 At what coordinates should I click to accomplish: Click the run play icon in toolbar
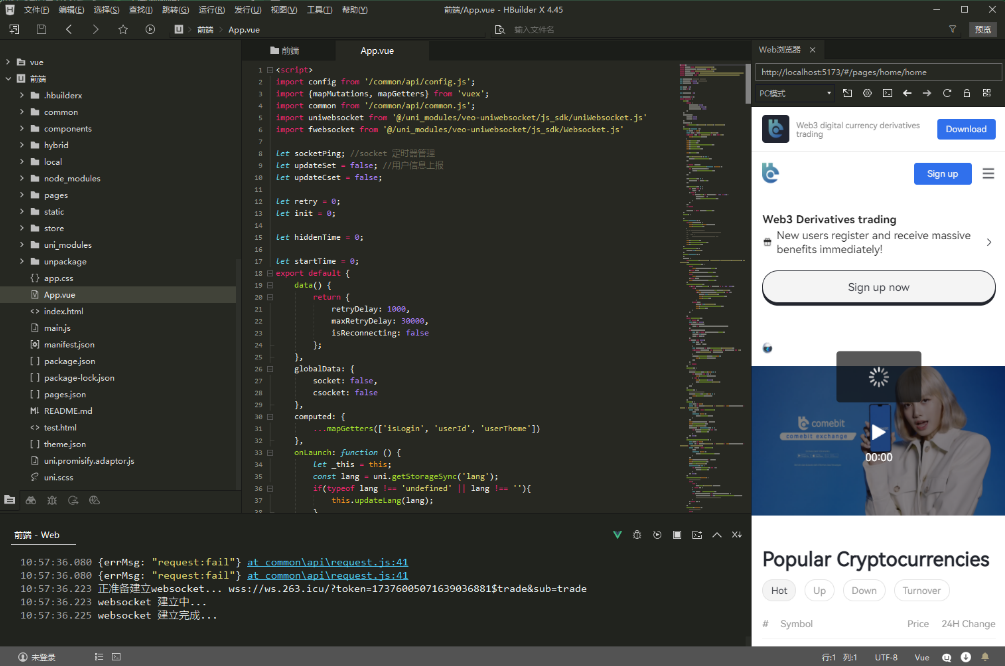[x=150, y=29]
